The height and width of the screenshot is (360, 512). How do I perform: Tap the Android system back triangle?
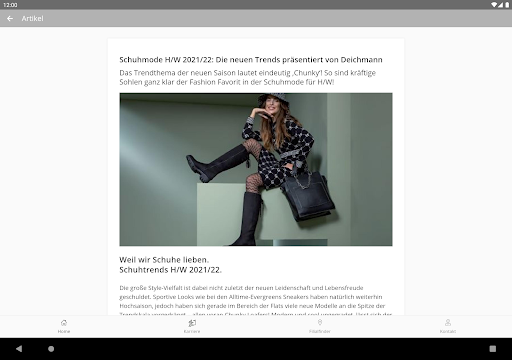pos(19,349)
